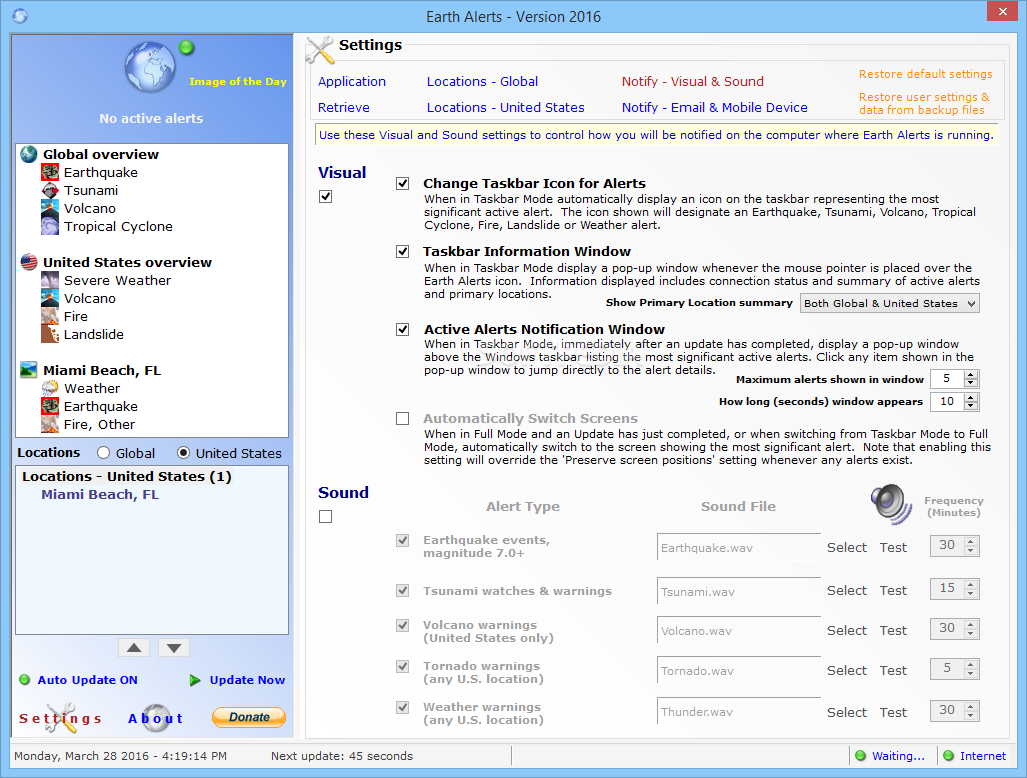Screen dimensions: 1027x778
Task: Click the About globe icon
Action: (x=156, y=718)
